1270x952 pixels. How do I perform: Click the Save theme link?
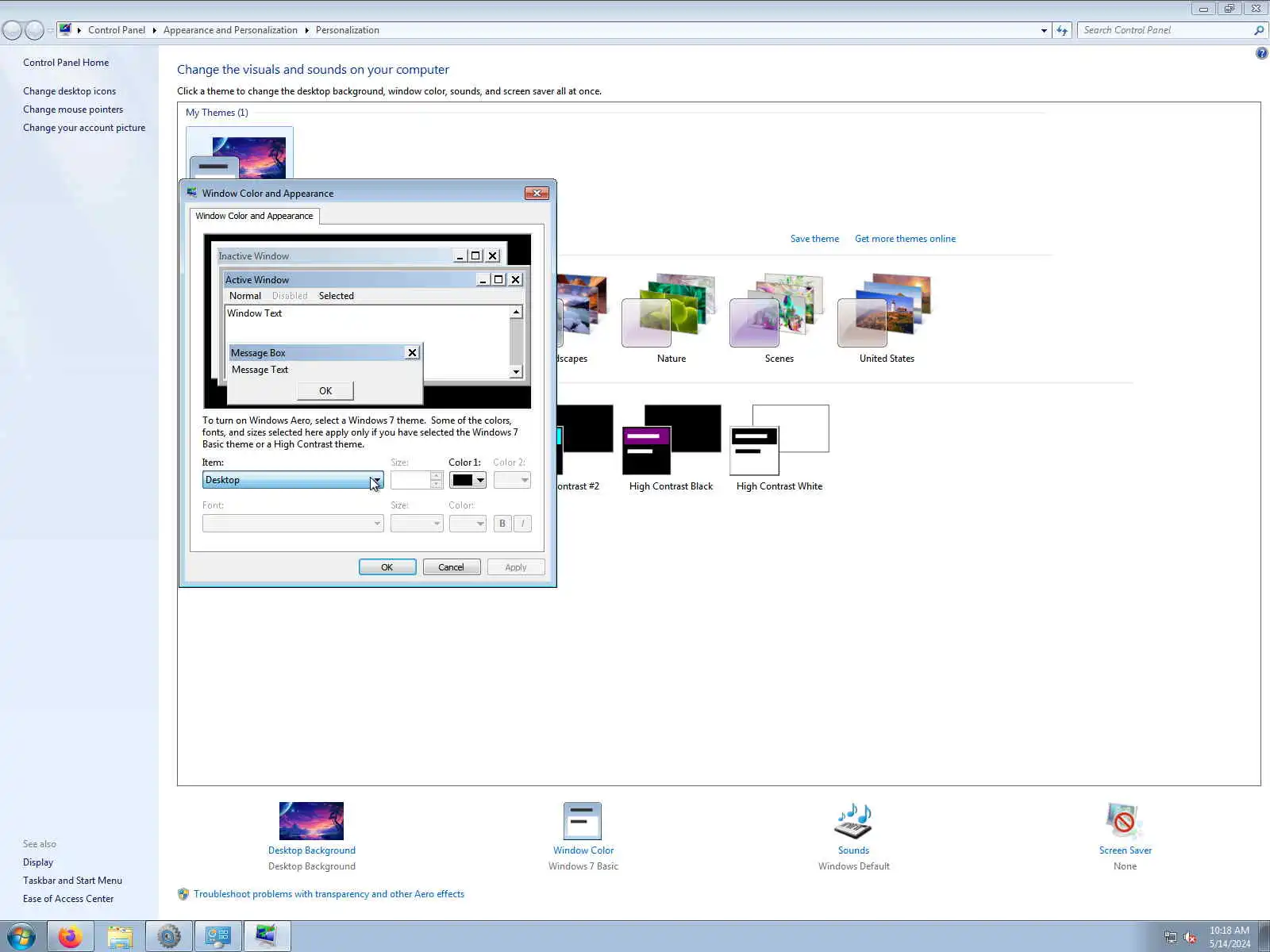coord(814,239)
